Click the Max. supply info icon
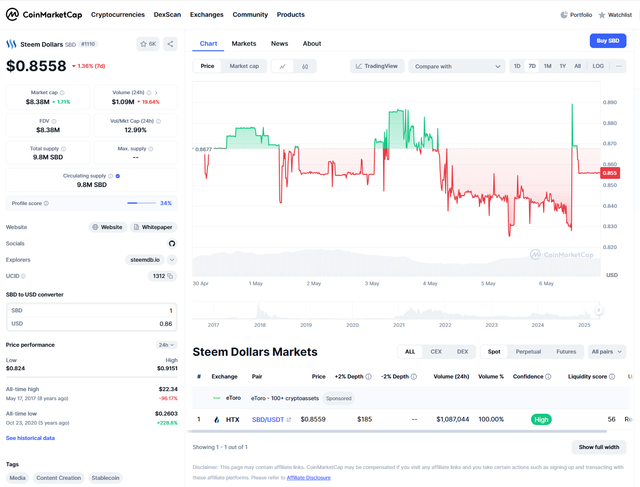This screenshot has width=640, height=487. click(x=151, y=149)
